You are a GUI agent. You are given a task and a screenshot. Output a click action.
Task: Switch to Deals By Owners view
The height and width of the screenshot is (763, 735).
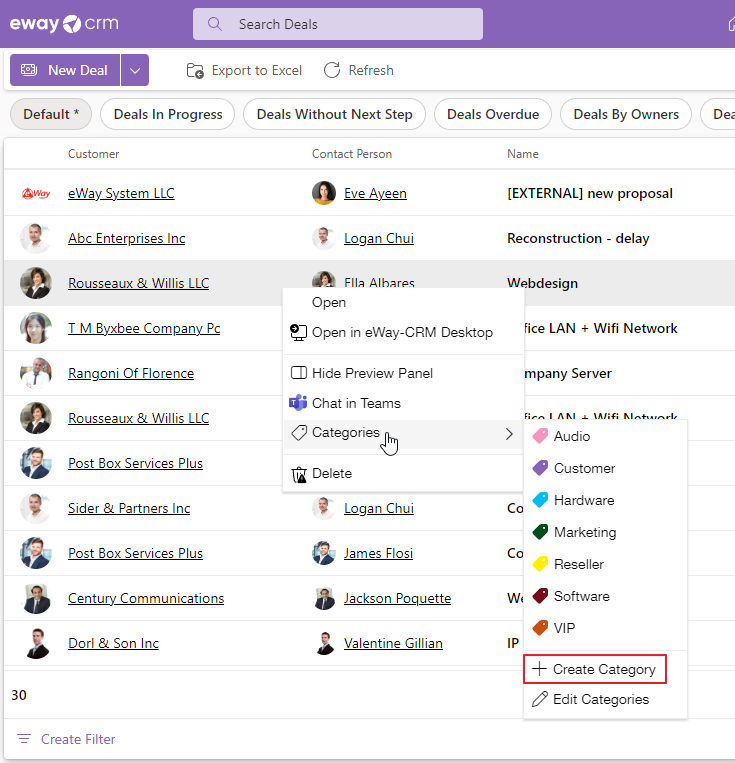click(626, 114)
